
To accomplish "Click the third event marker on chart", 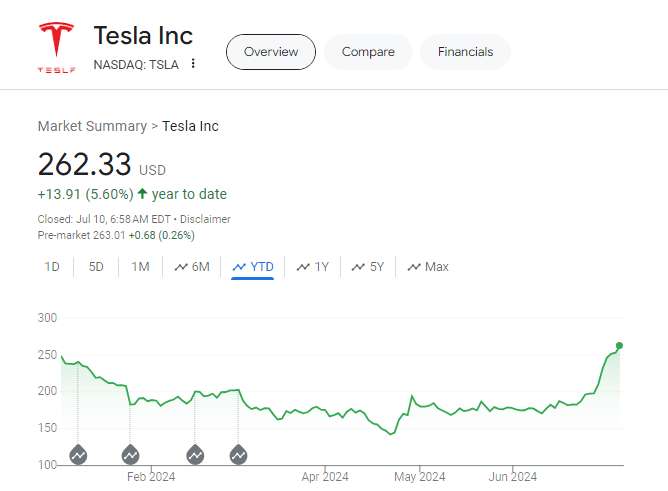I will pyautogui.click(x=195, y=455).
